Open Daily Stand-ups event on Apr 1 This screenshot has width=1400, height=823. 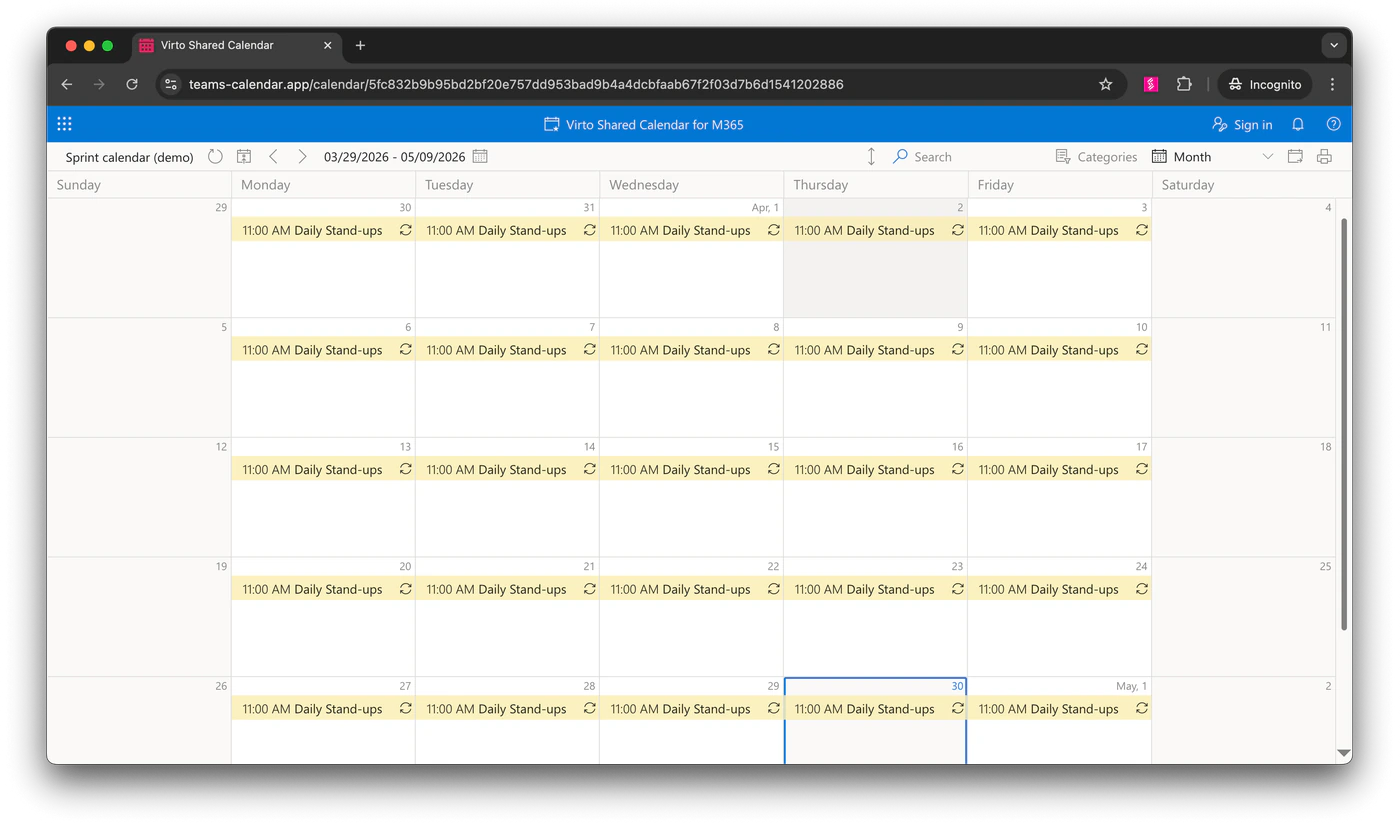pyautogui.click(x=691, y=230)
